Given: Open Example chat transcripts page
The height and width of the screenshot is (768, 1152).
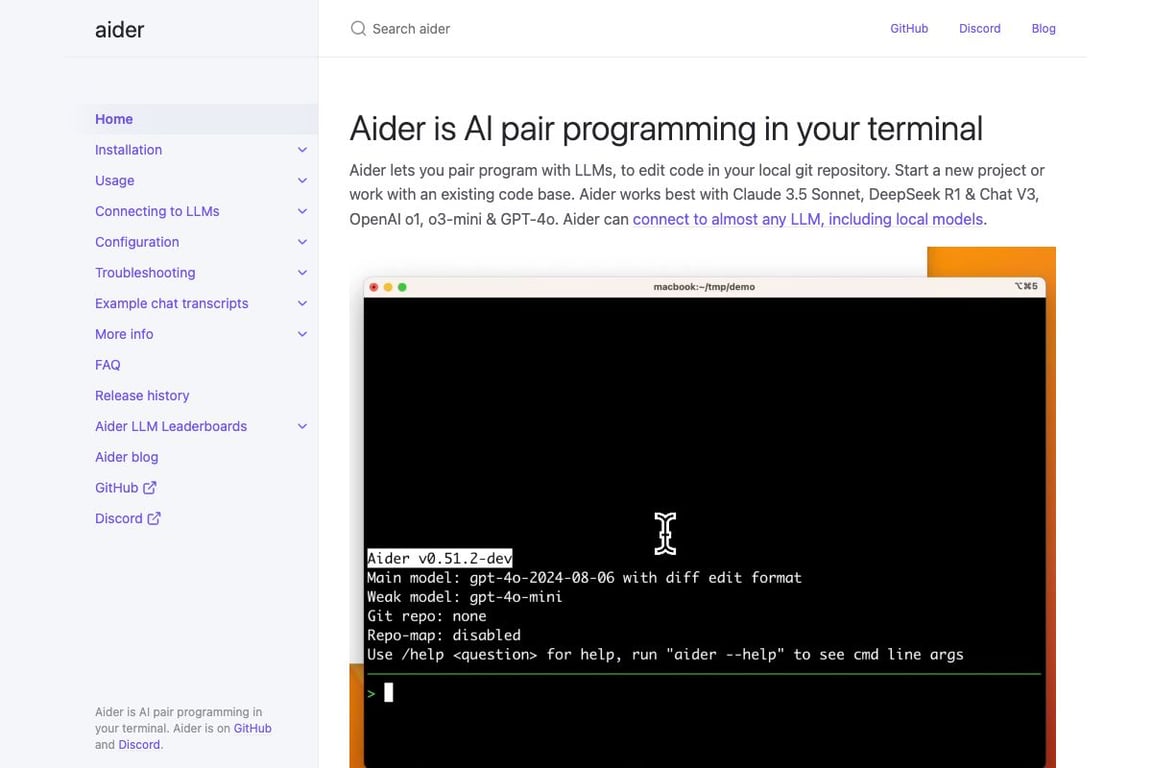Looking at the screenshot, I should (x=171, y=304).
